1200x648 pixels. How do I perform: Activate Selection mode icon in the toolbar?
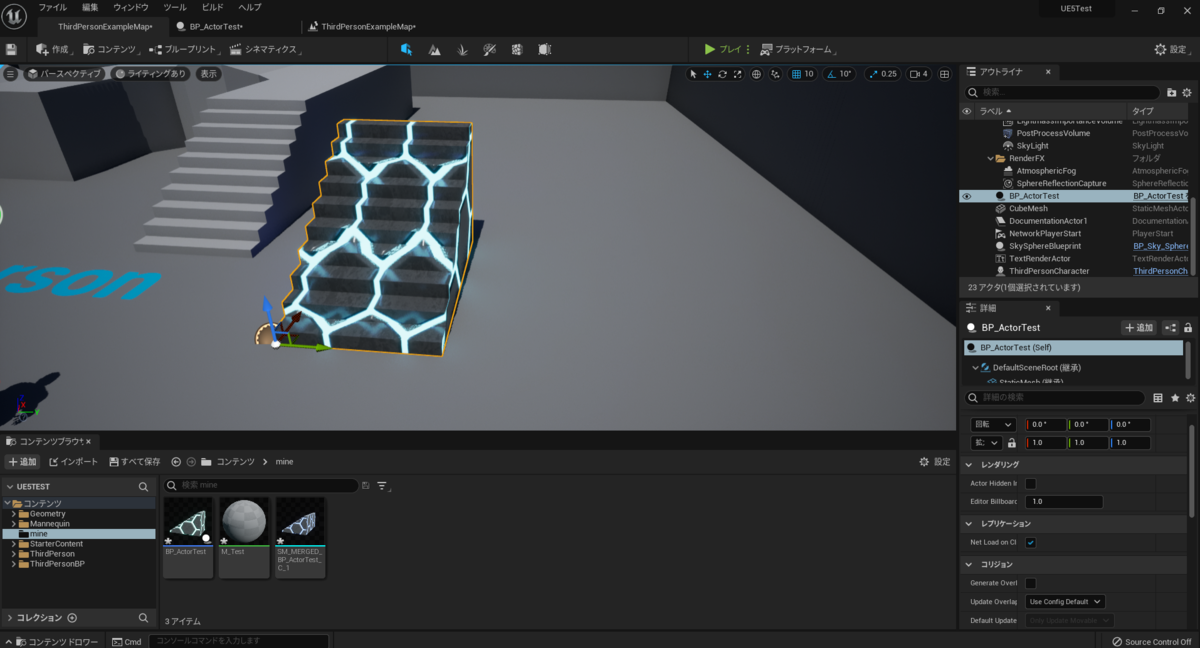point(406,49)
